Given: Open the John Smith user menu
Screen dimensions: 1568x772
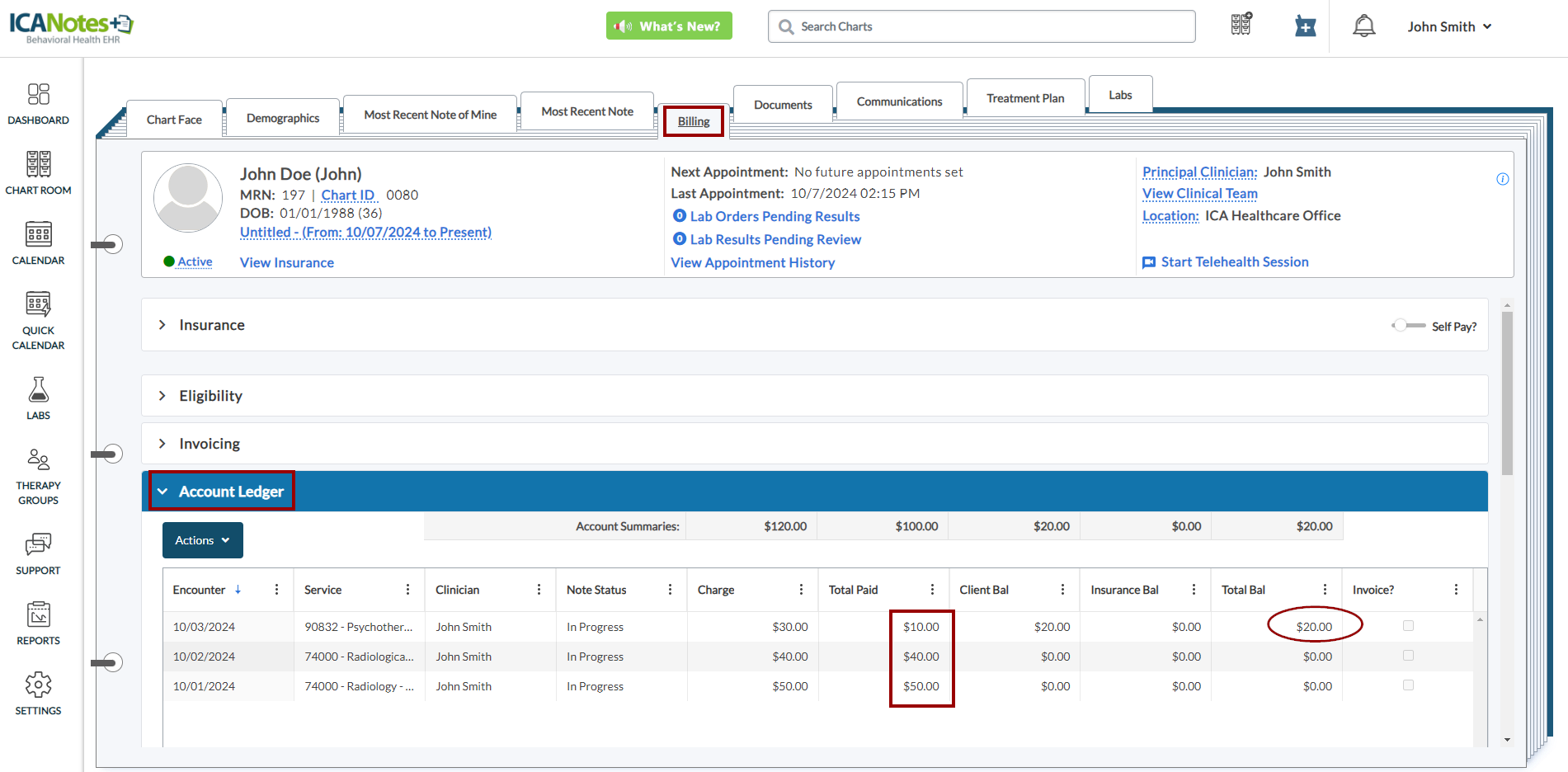Looking at the screenshot, I should coord(1449,26).
